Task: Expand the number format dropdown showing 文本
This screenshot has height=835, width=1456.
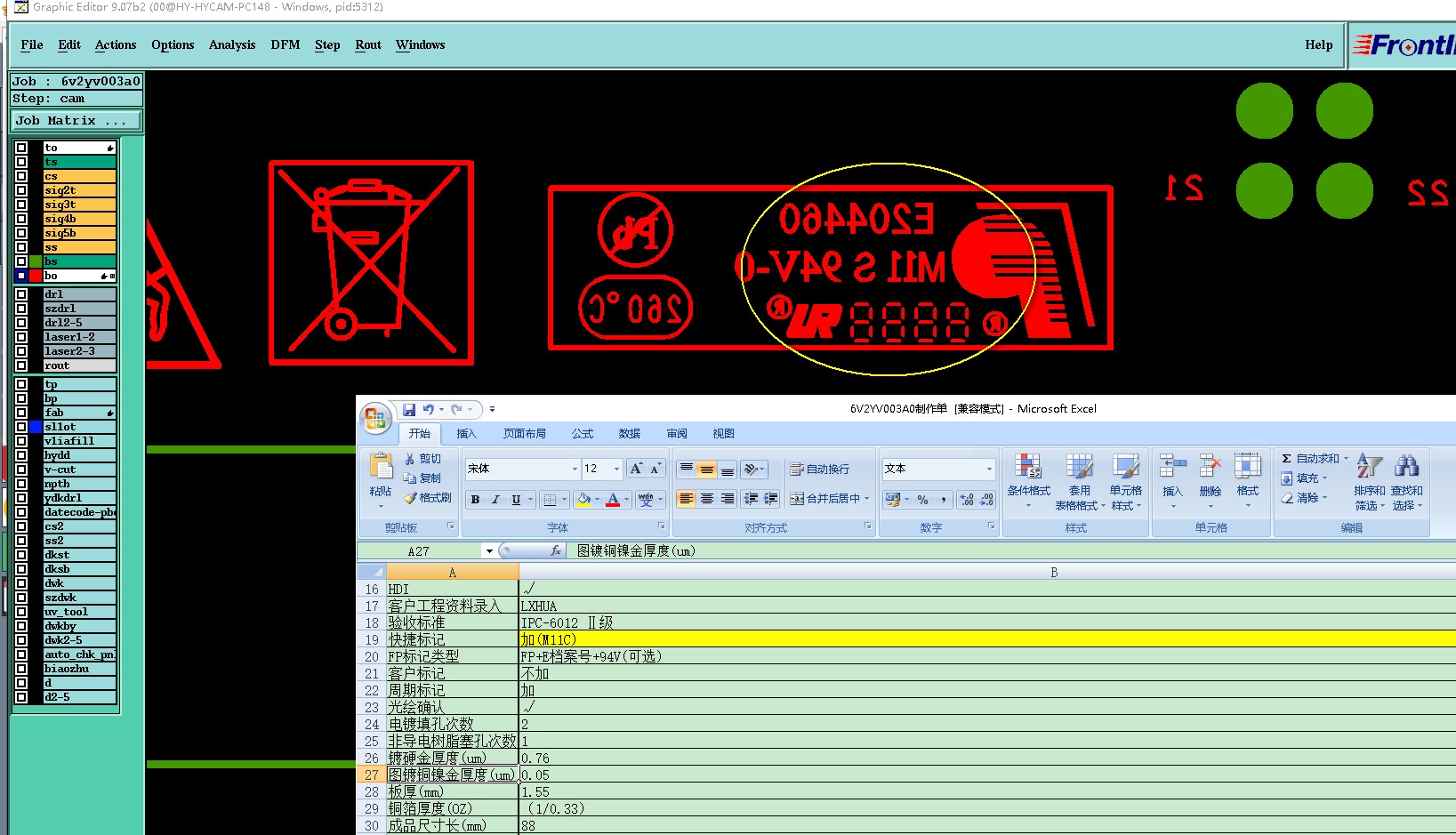Action: [x=989, y=469]
